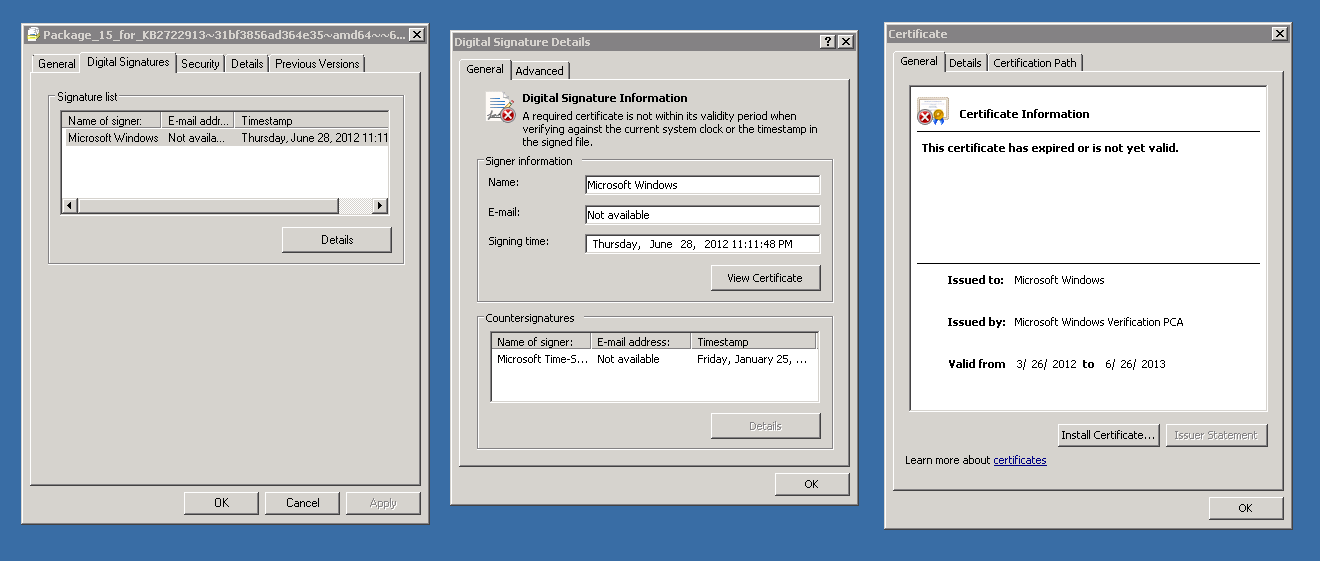The width and height of the screenshot is (1320, 561).
Task: Select the Digital Signatures tab
Action: click(128, 62)
